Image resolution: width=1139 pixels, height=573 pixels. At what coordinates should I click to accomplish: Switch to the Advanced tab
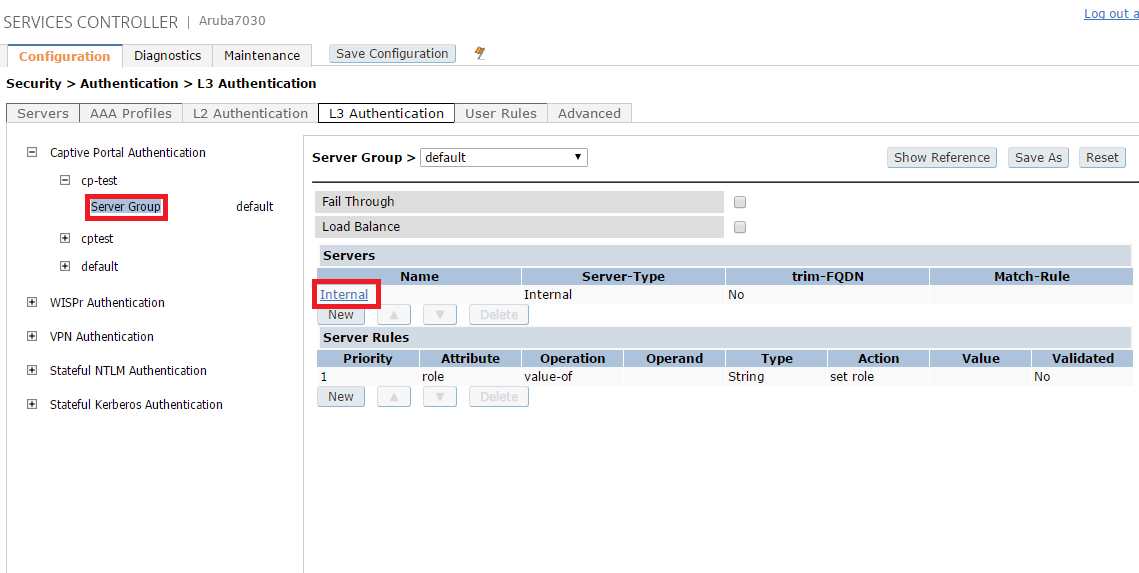tap(589, 113)
